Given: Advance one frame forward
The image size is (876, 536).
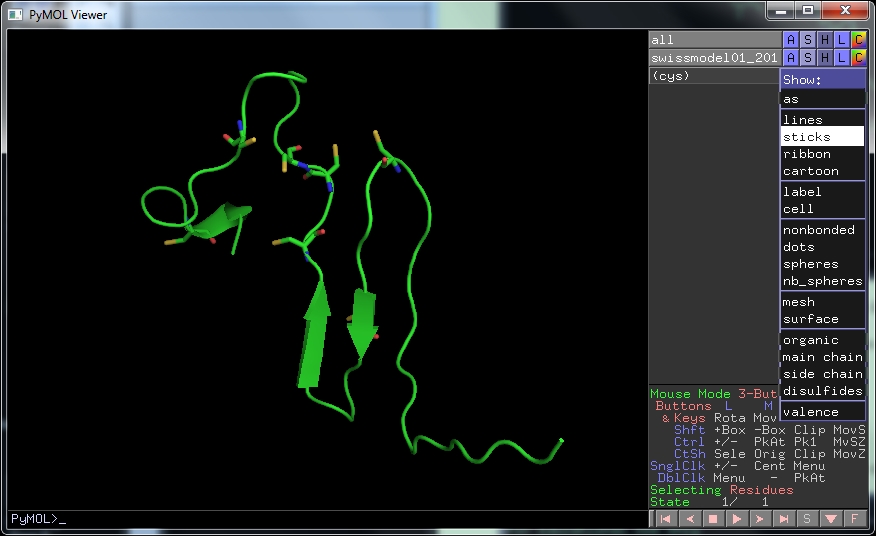Looking at the screenshot, I should [x=760, y=519].
